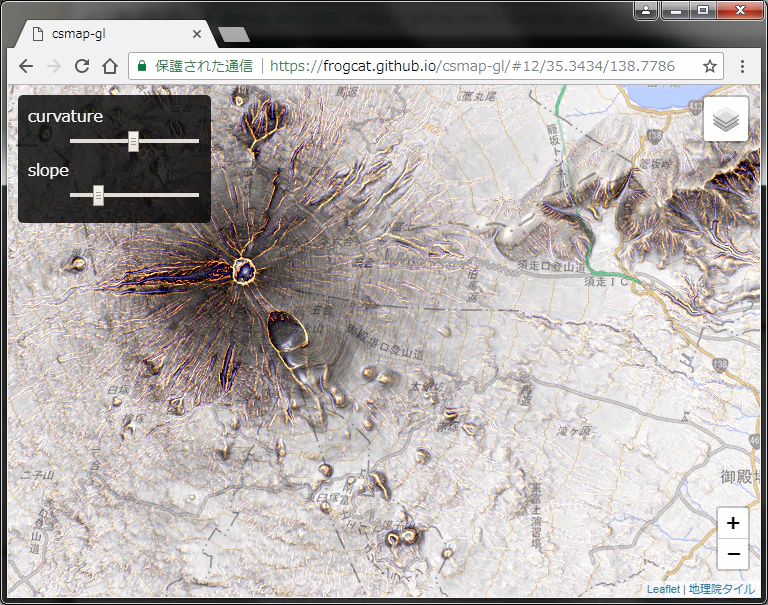Go forward in browser history
This screenshot has height=605, width=768.
click(54, 66)
